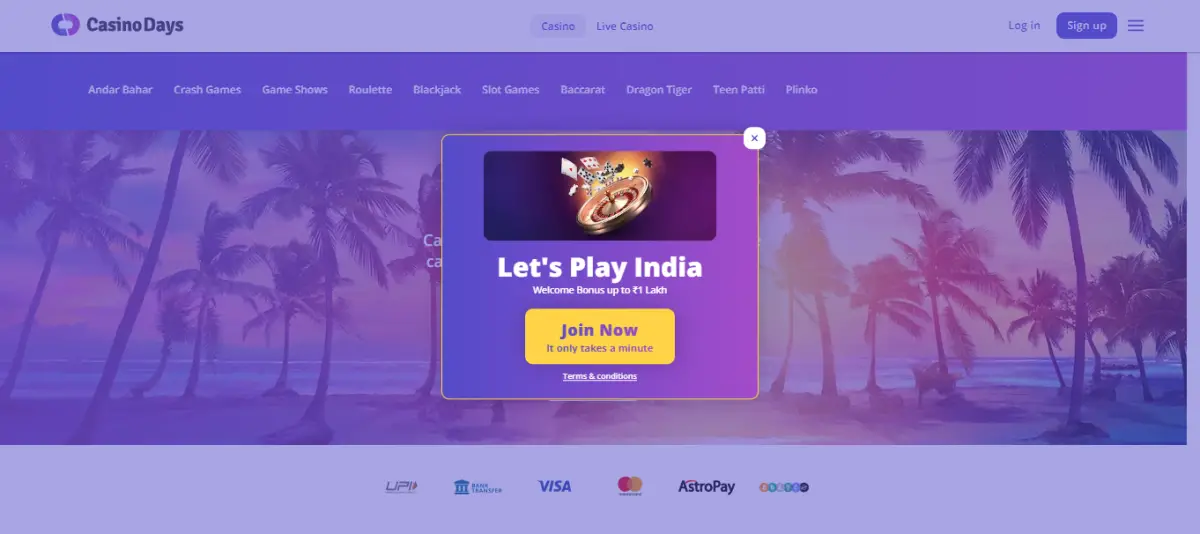Open the Dragon Tiger category
Image resolution: width=1200 pixels, height=534 pixels.
coord(659,90)
